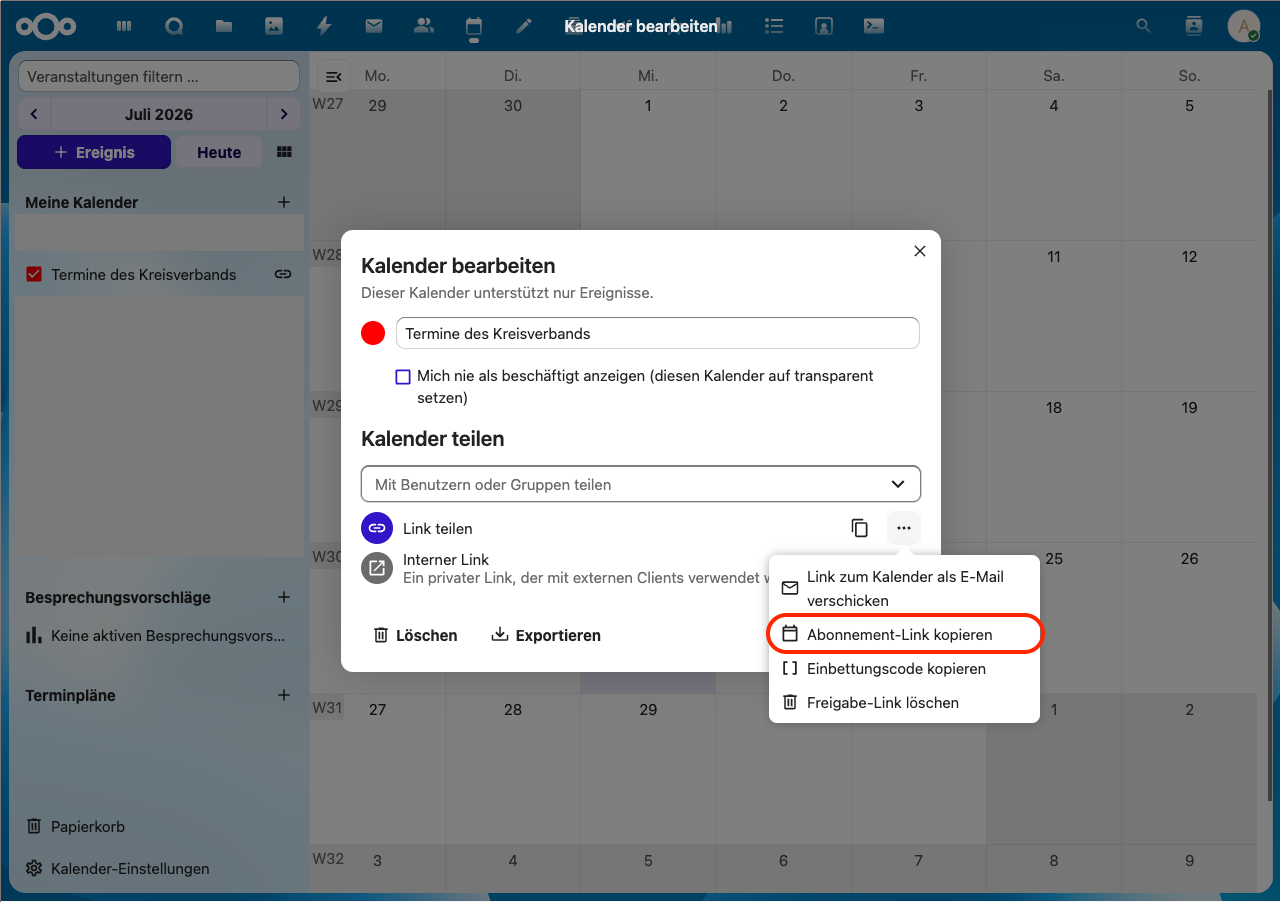1280x902 pixels.
Task: Click the blue Link teilen chain icon
Action: pyautogui.click(x=377, y=528)
